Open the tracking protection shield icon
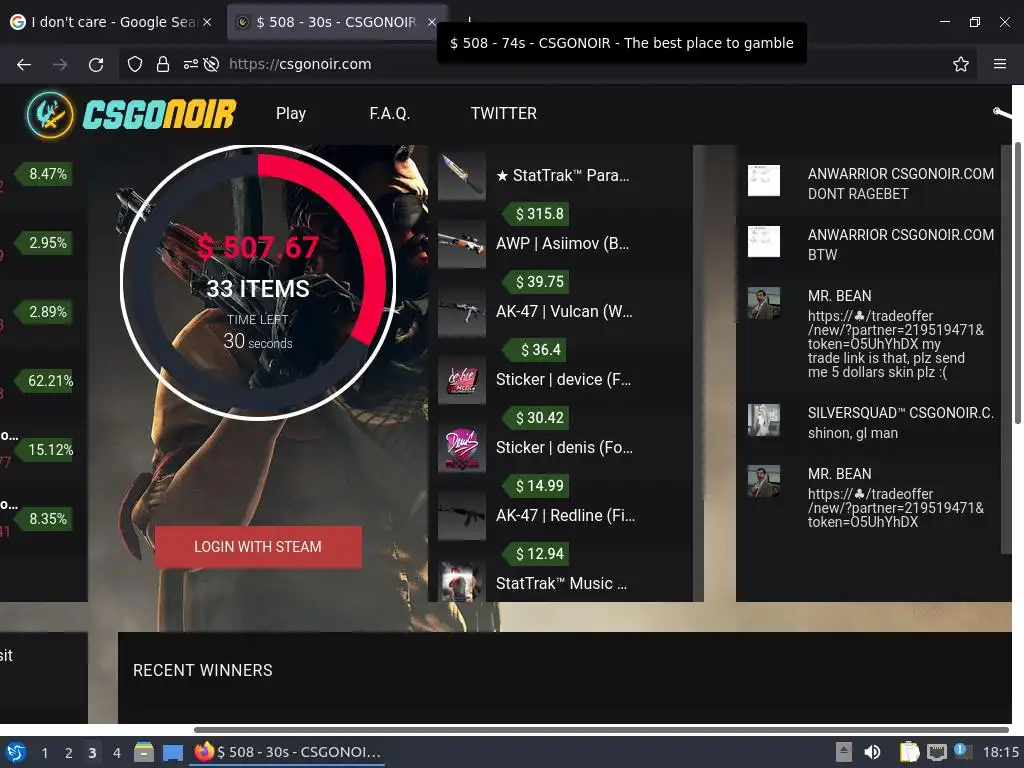The image size is (1024, 768). coord(135,64)
